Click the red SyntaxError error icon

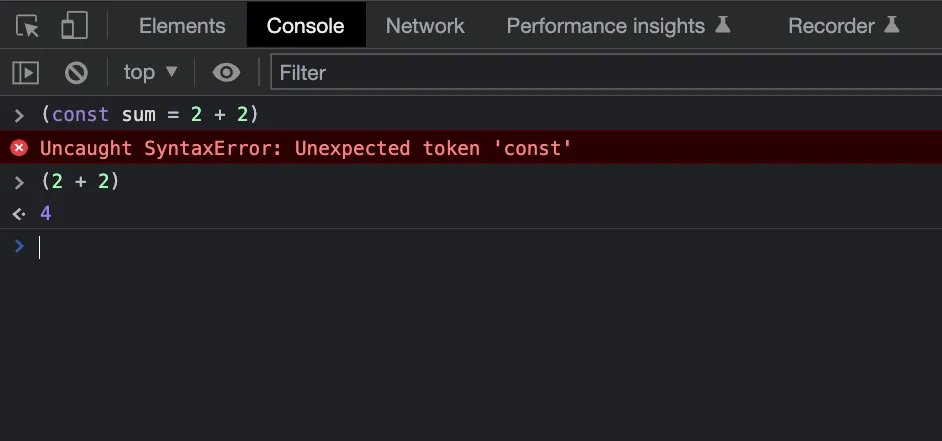pyautogui.click(x=19, y=147)
